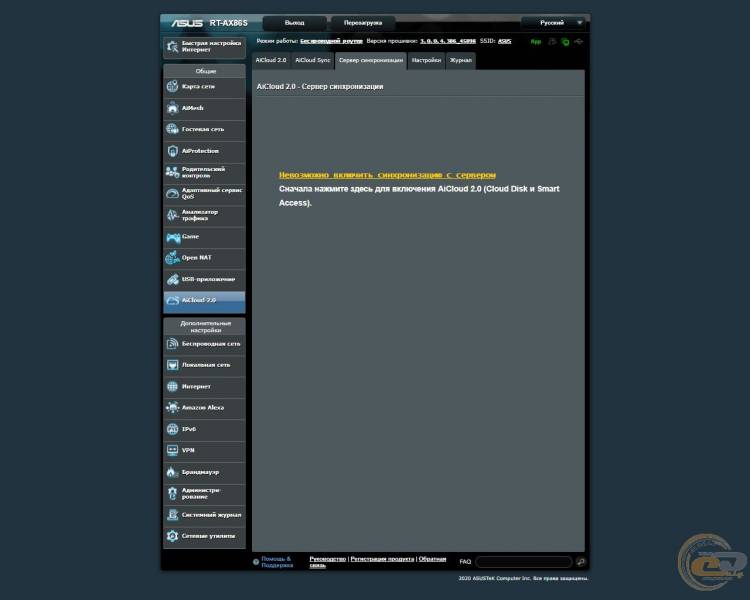
Task: Click the Обратная связь feedback link
Action: [432, 559]
